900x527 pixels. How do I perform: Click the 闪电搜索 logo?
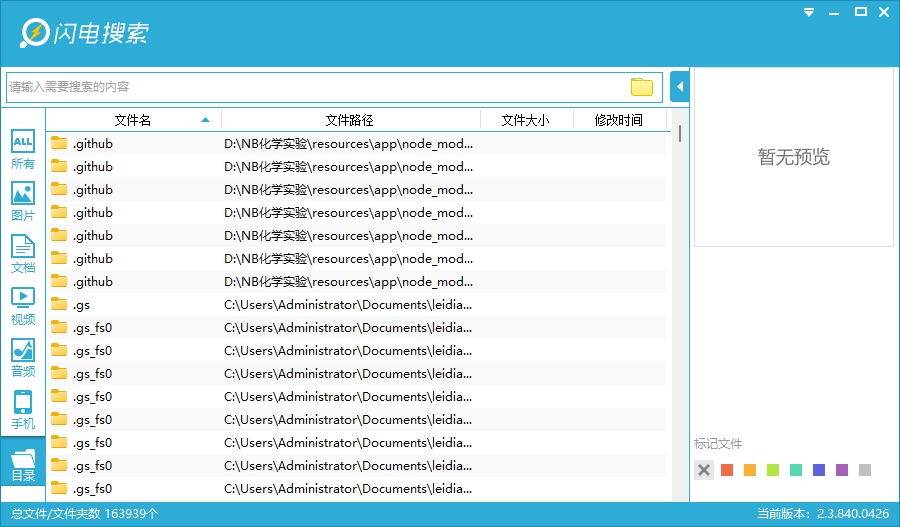(x=85, y=33)
